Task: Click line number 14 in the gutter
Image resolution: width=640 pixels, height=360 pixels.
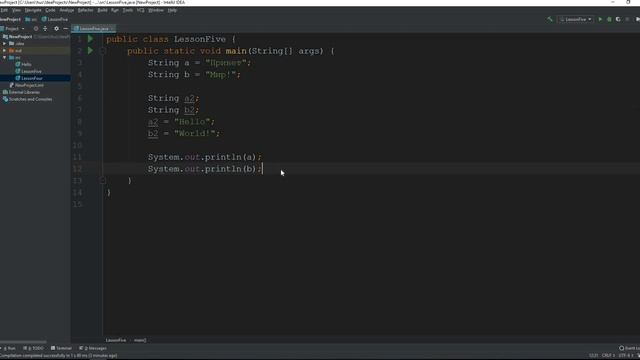Action: 78,192
